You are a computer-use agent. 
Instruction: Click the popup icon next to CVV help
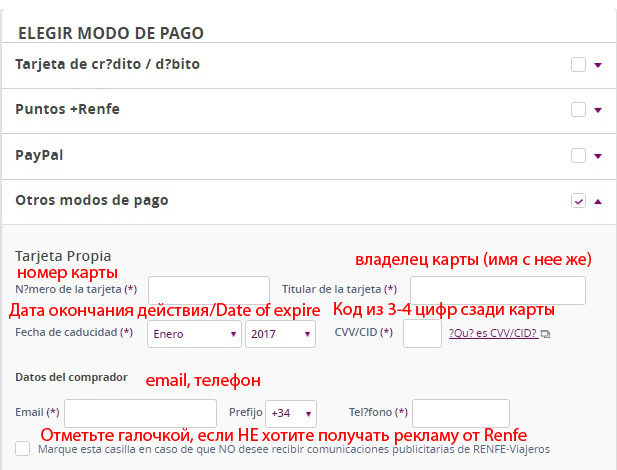click(545, 334)
